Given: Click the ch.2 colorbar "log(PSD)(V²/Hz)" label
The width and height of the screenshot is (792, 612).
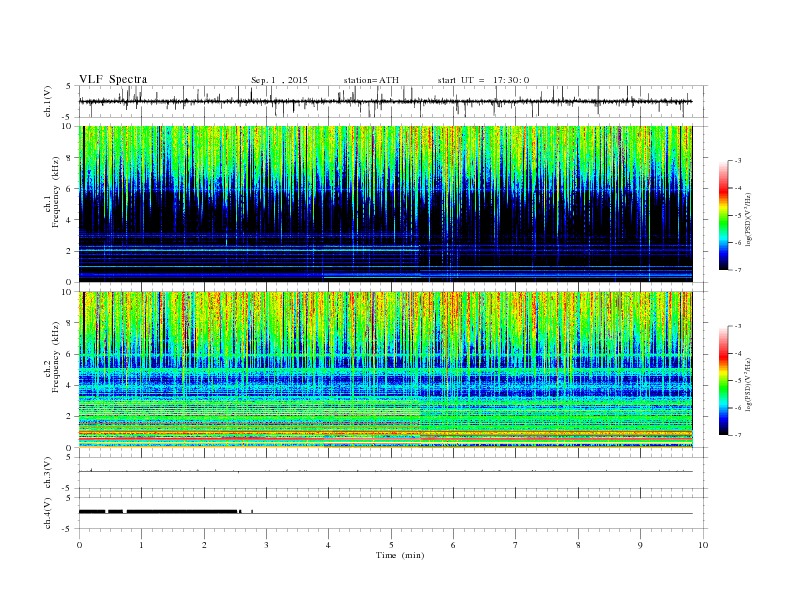Looking at the screenshot, I should (748, 384).
